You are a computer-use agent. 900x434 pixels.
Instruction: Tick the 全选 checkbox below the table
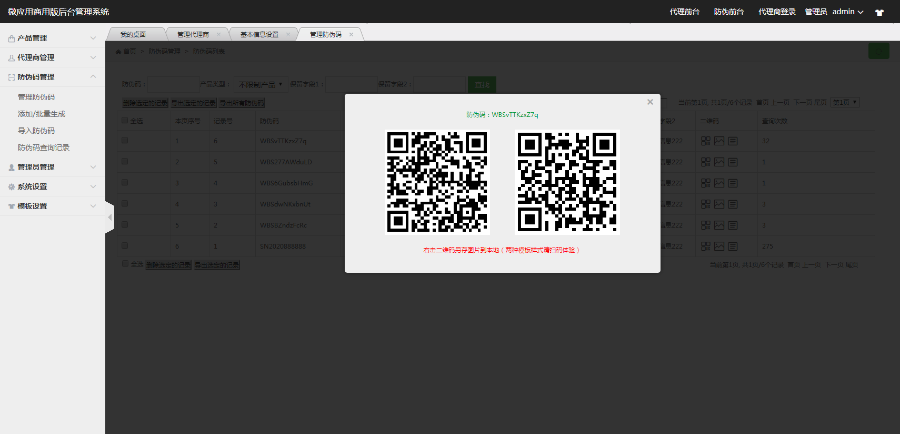[125, 264]
